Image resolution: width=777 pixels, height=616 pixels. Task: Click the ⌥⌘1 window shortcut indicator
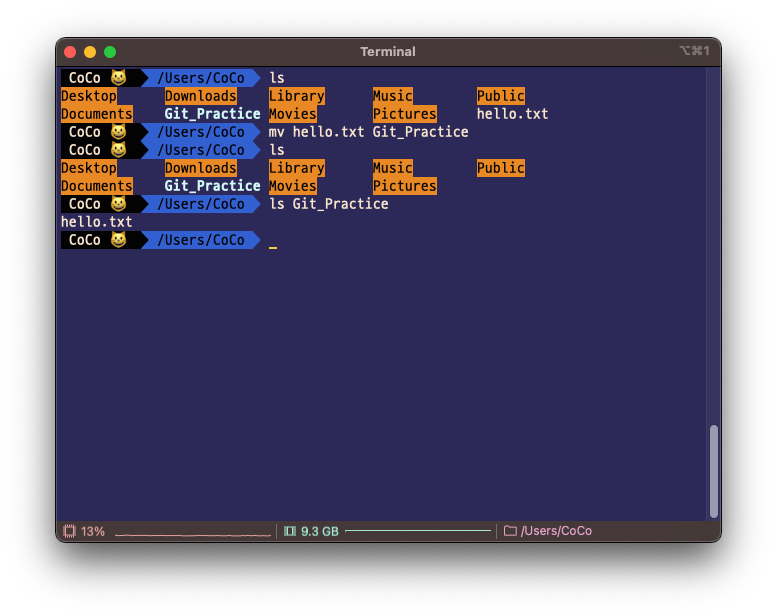coord(694,51)
